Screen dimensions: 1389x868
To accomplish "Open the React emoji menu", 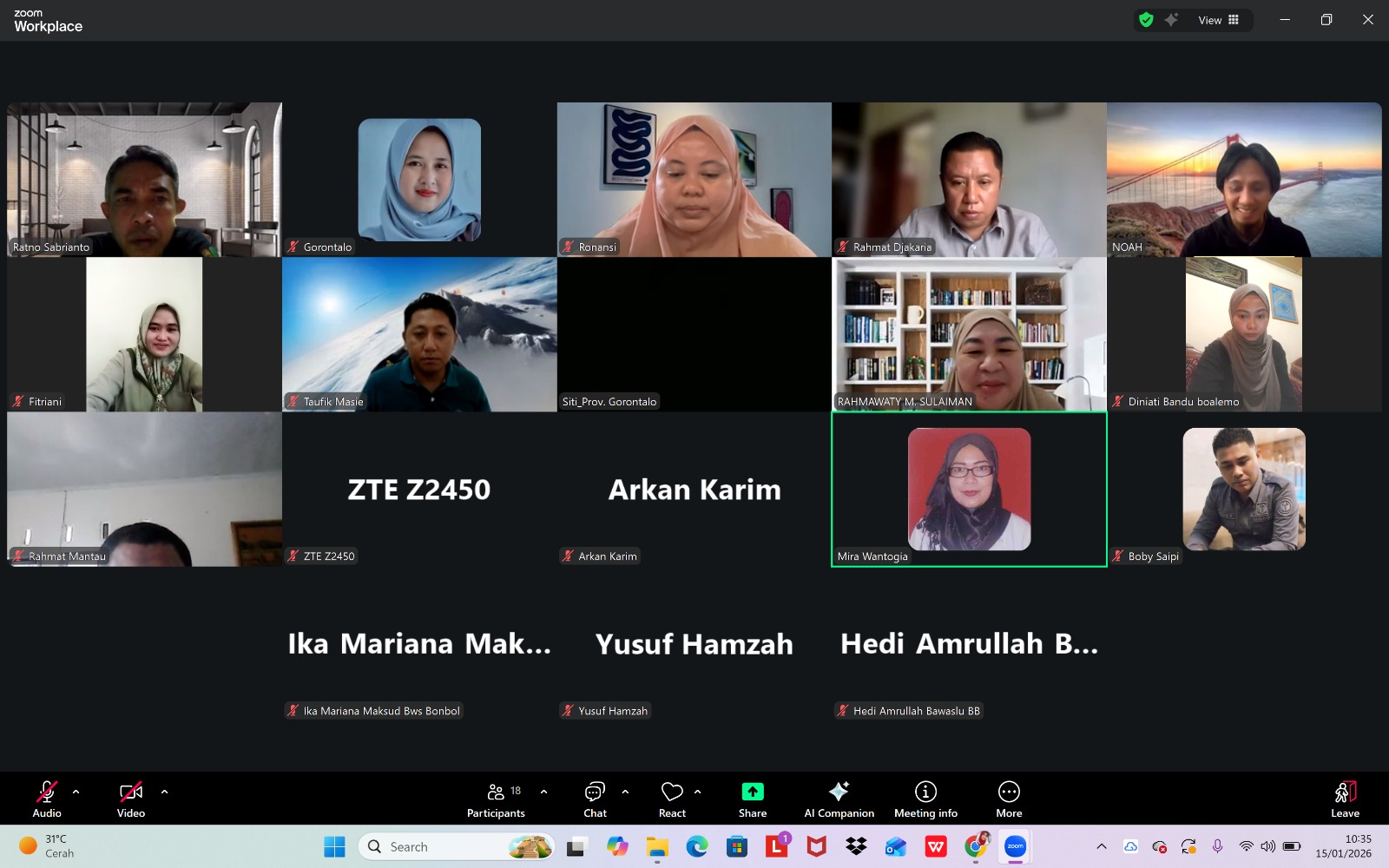I will tap(672, 799).
